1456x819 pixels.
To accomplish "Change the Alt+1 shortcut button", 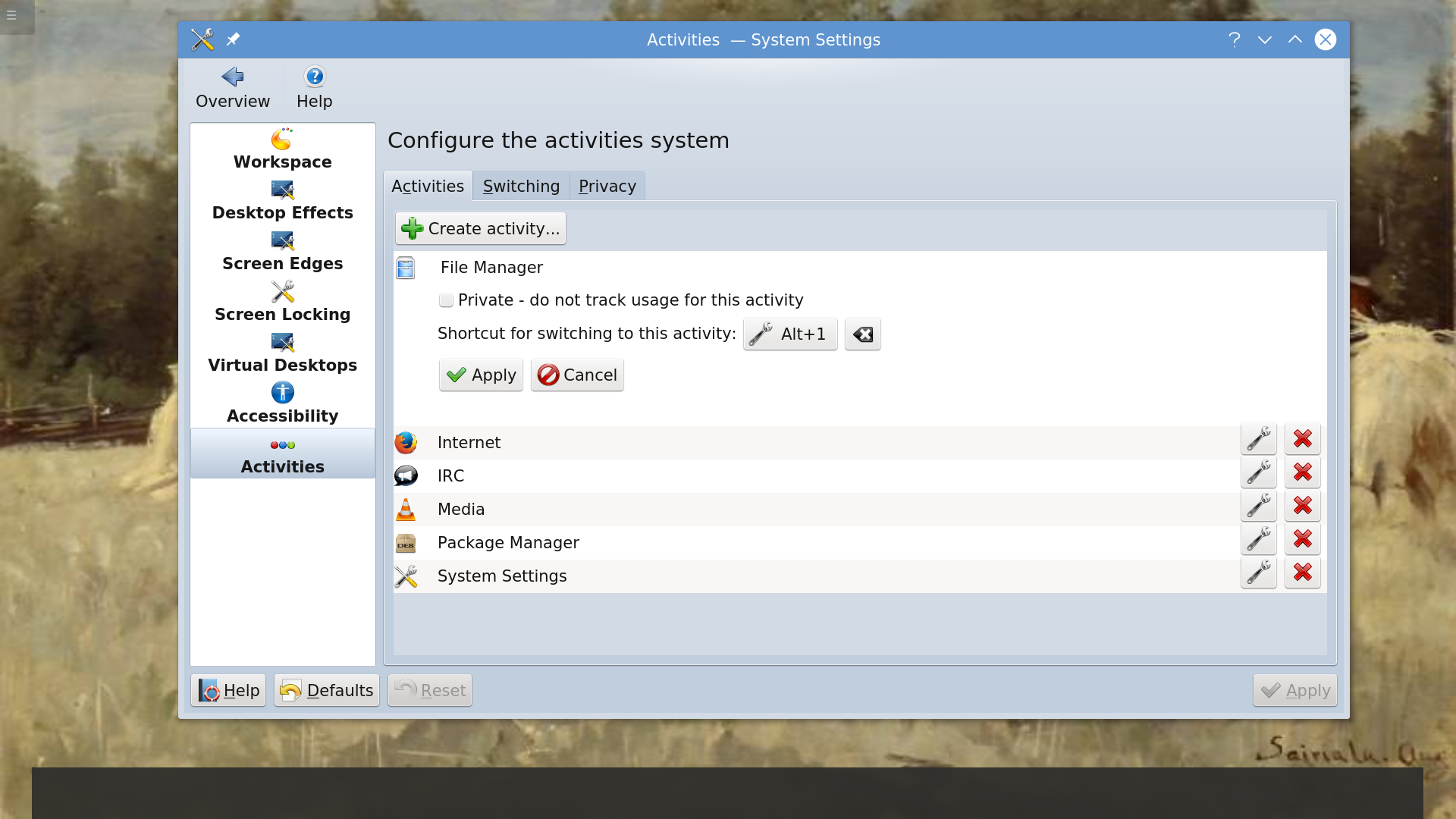I will coord(790,334).
